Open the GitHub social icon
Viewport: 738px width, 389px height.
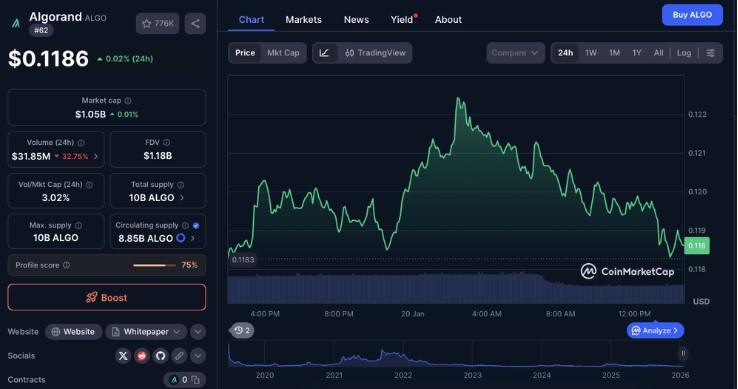point(160,356)
